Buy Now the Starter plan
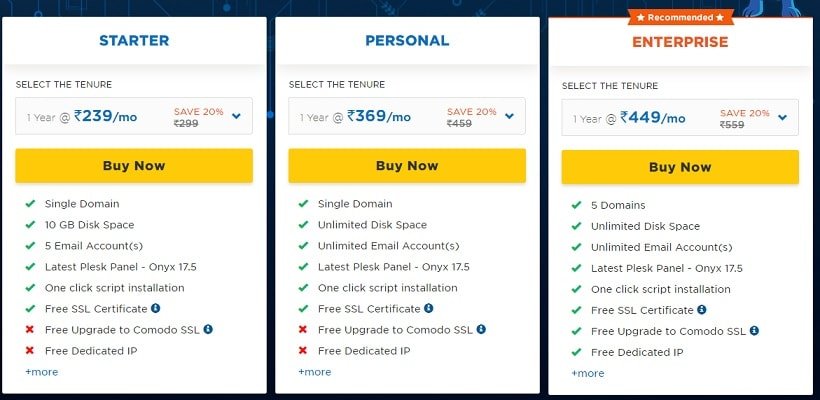Image resolution: width=820 pixels, height=400 pixels. 134,166
